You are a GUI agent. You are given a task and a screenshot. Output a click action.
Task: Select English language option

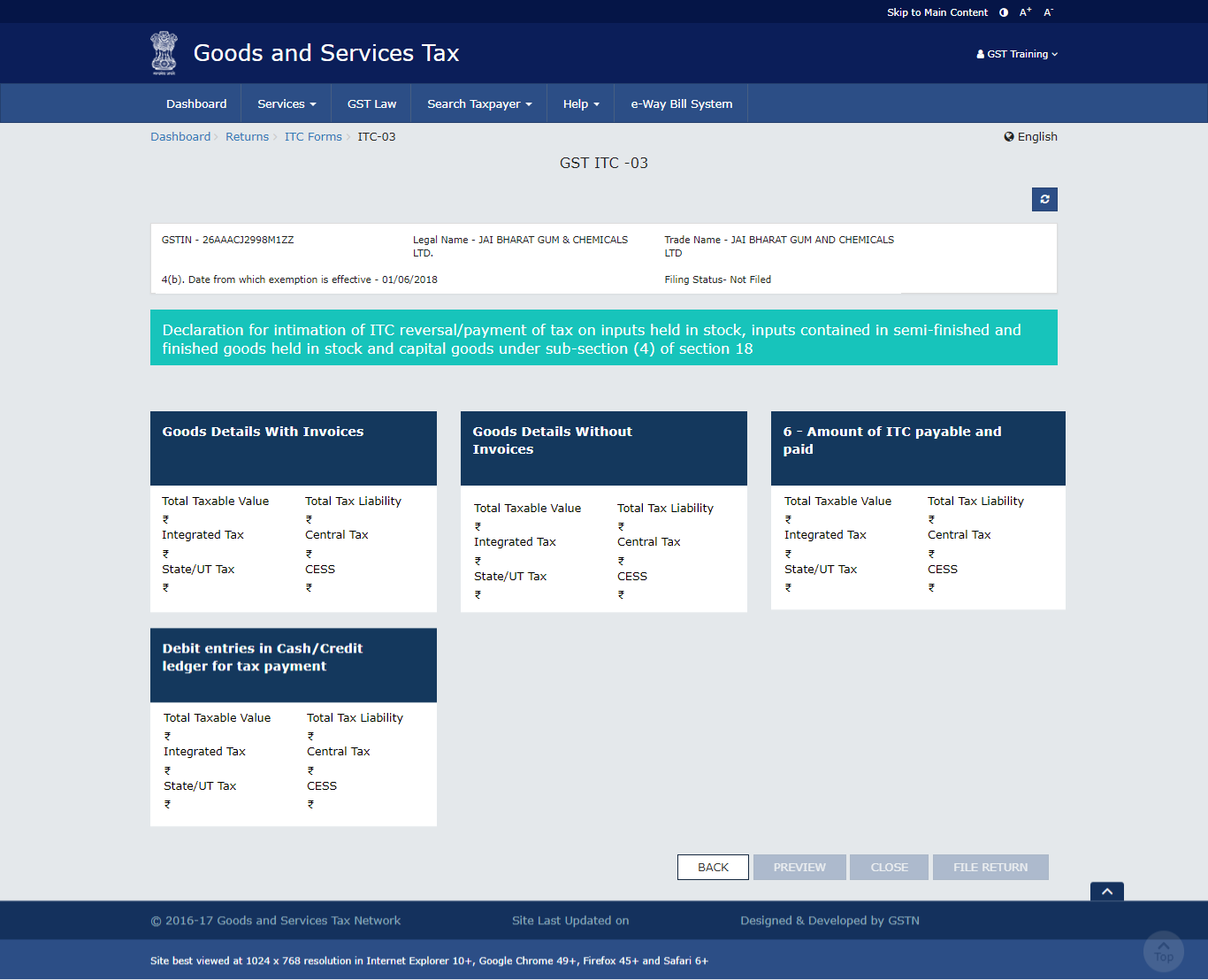1037,136
